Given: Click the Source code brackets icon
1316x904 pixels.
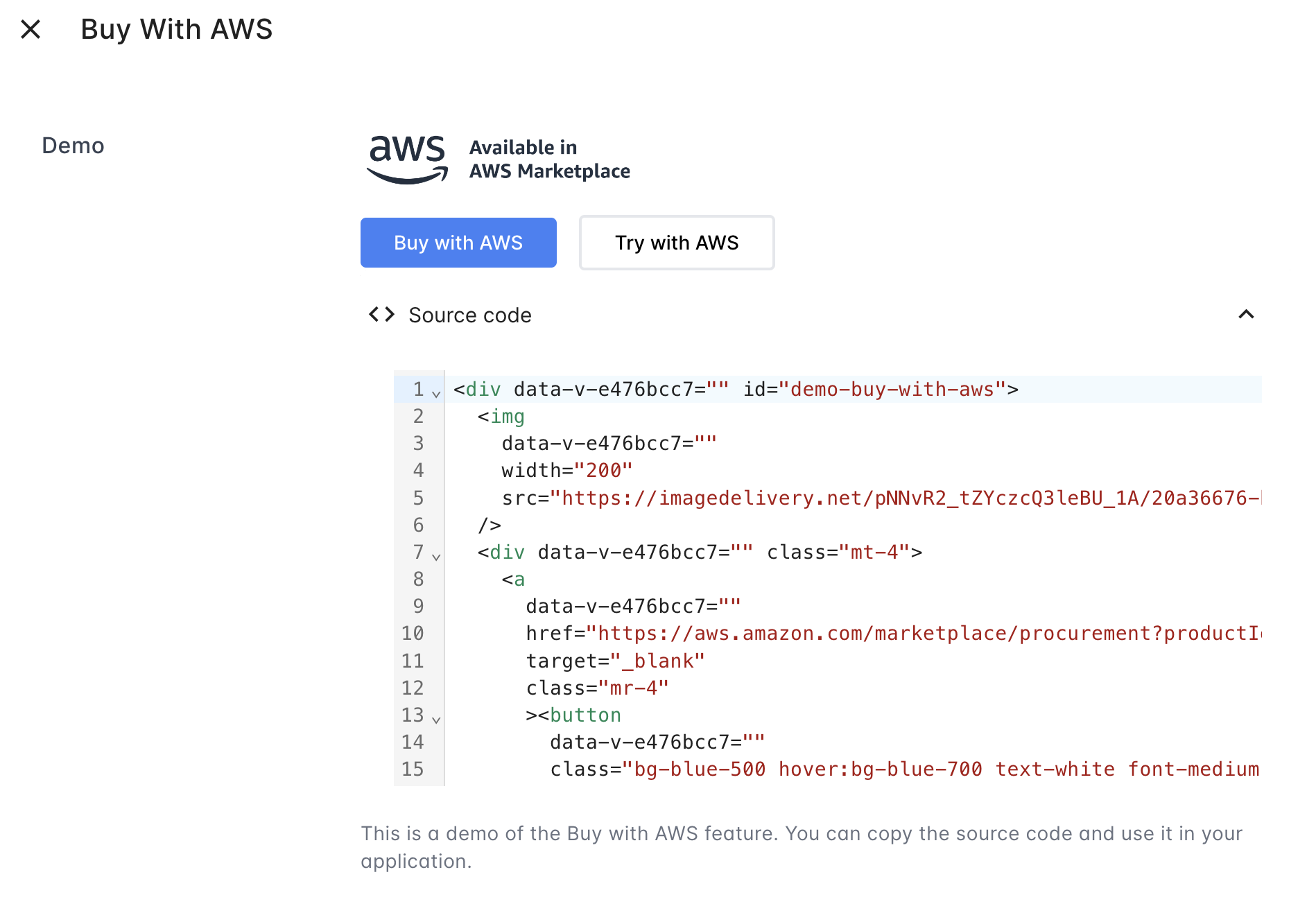Looking at the screenshot, I should pyautogui.click(x=381, y=315).
